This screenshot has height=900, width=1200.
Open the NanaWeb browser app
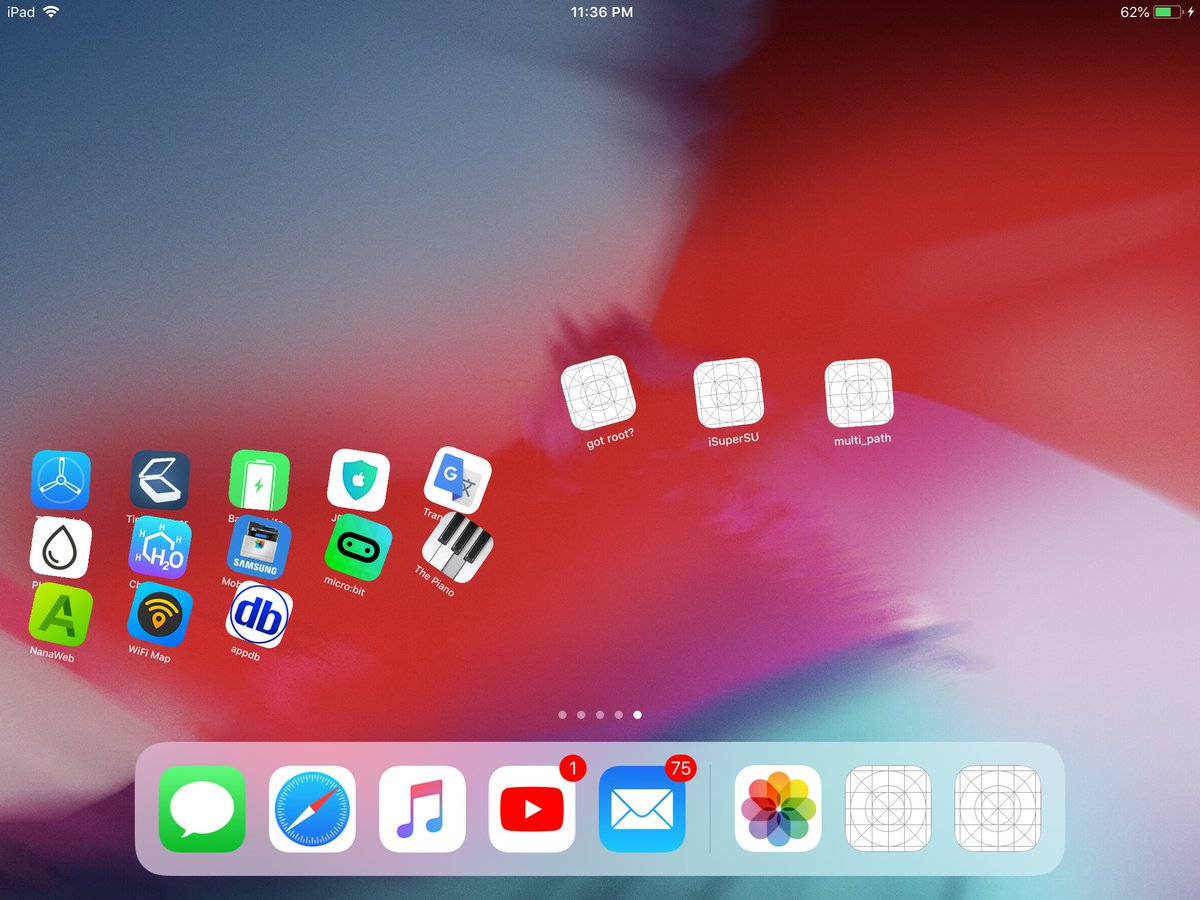pos(60,615)
